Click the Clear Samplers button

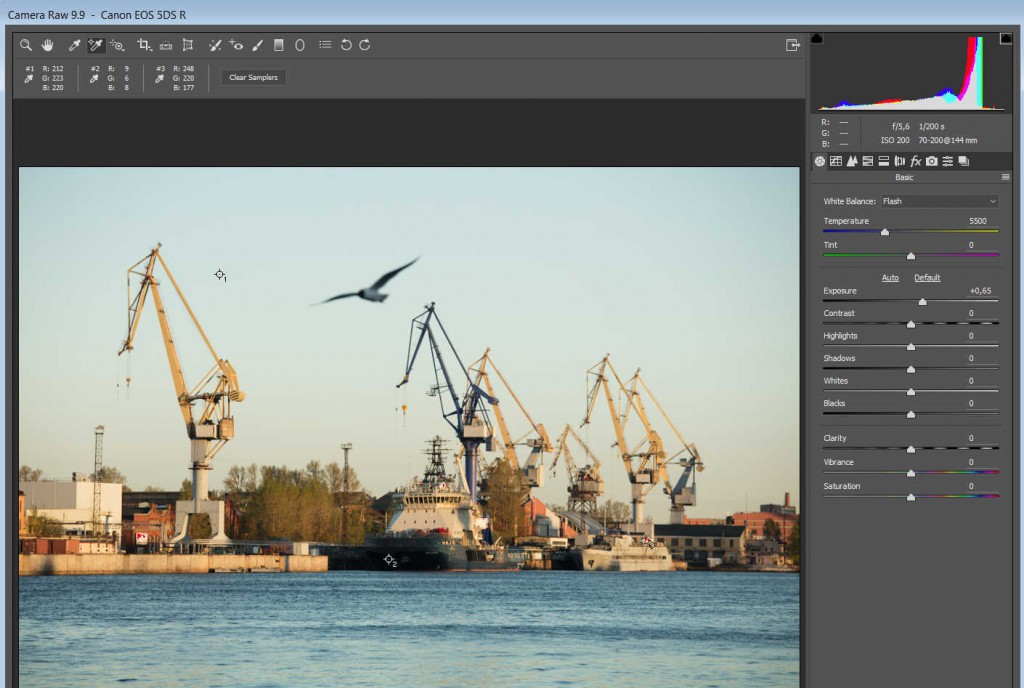point(253,77)
